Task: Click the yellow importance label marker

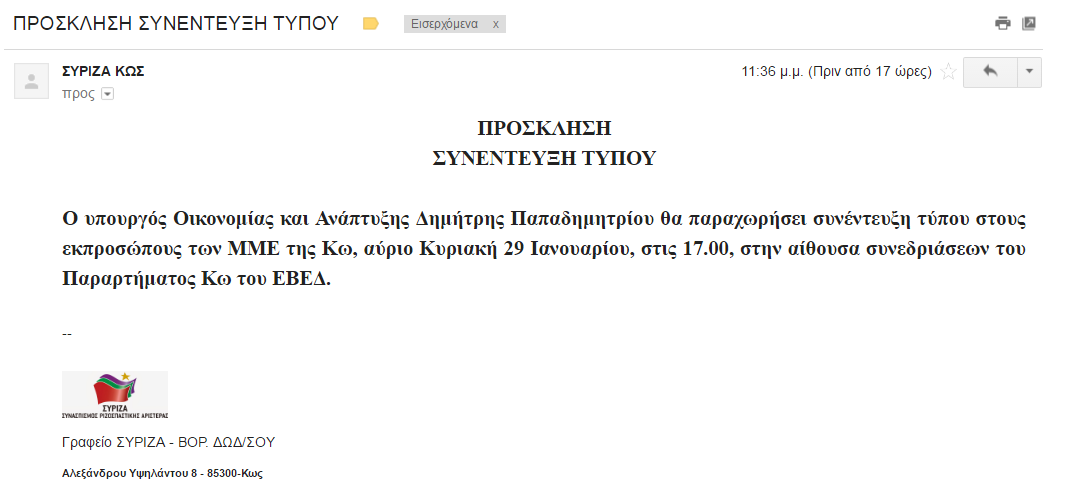Action: [x=371, y=24]
